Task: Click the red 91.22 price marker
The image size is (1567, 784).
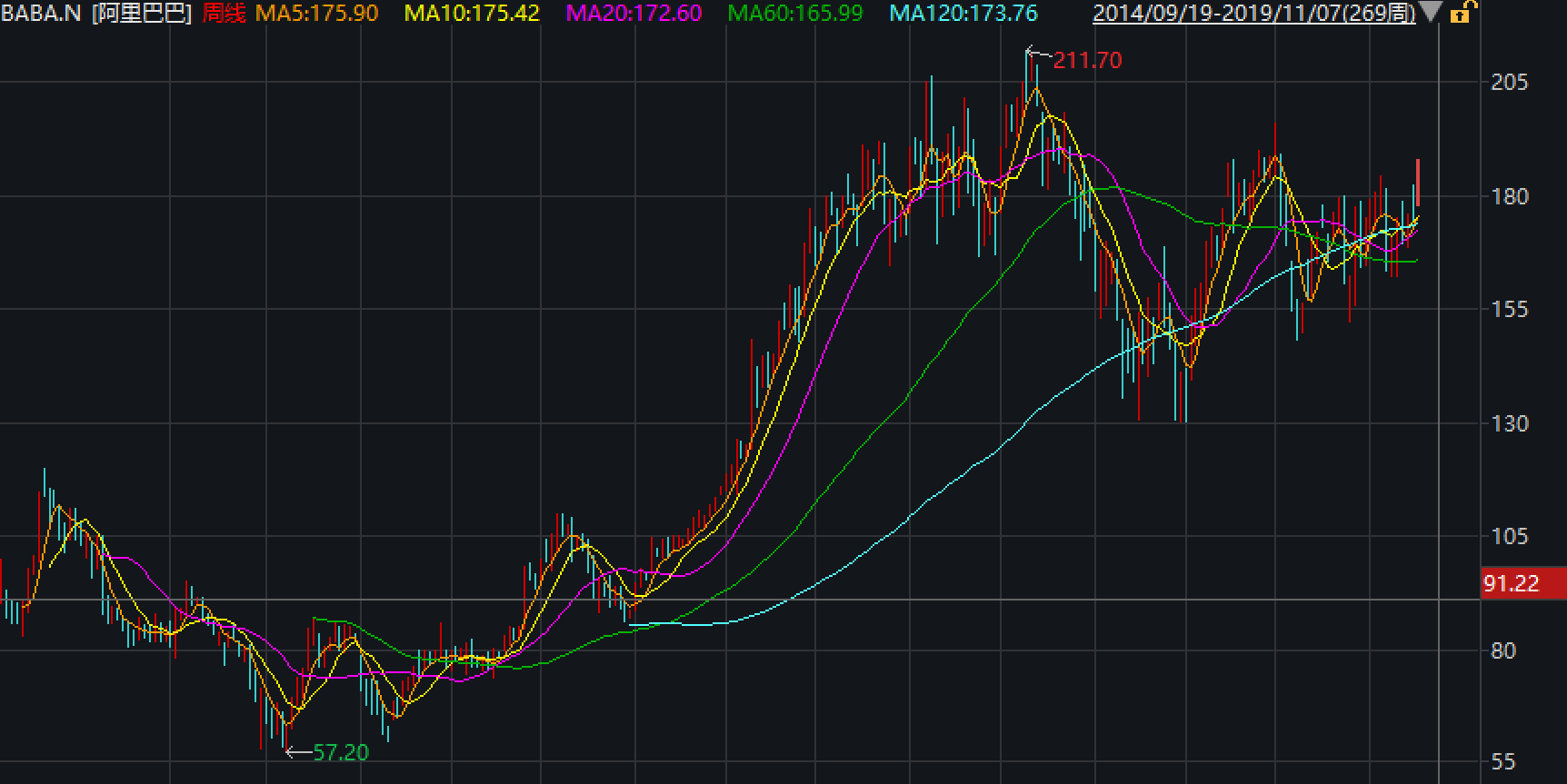Action: pos(1522,583)
